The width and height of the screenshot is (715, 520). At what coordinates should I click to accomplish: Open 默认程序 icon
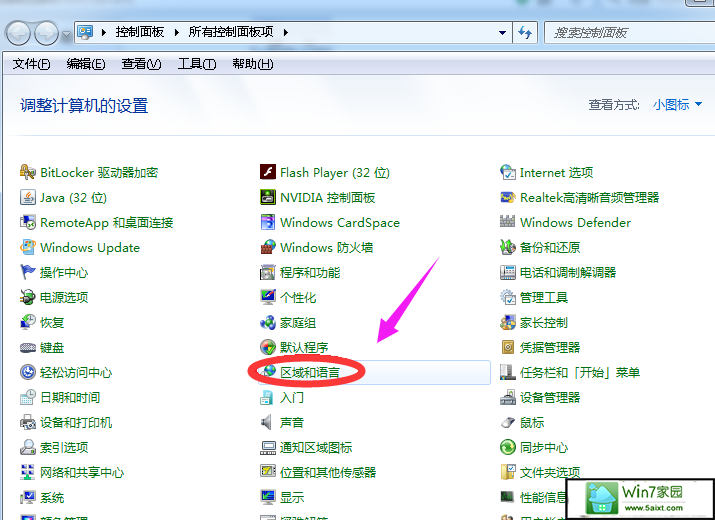pyautogui.click(x=268, y=348)
